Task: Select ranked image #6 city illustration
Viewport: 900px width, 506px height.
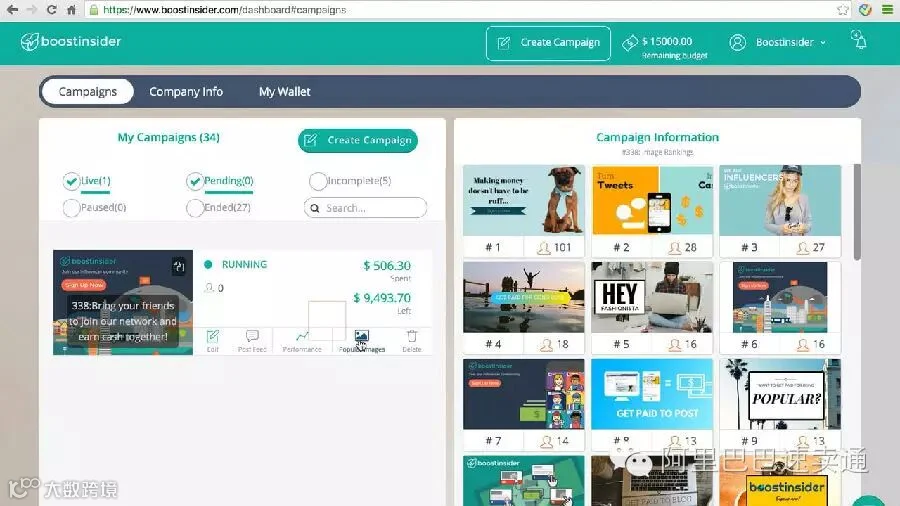Action: point(780,297)
